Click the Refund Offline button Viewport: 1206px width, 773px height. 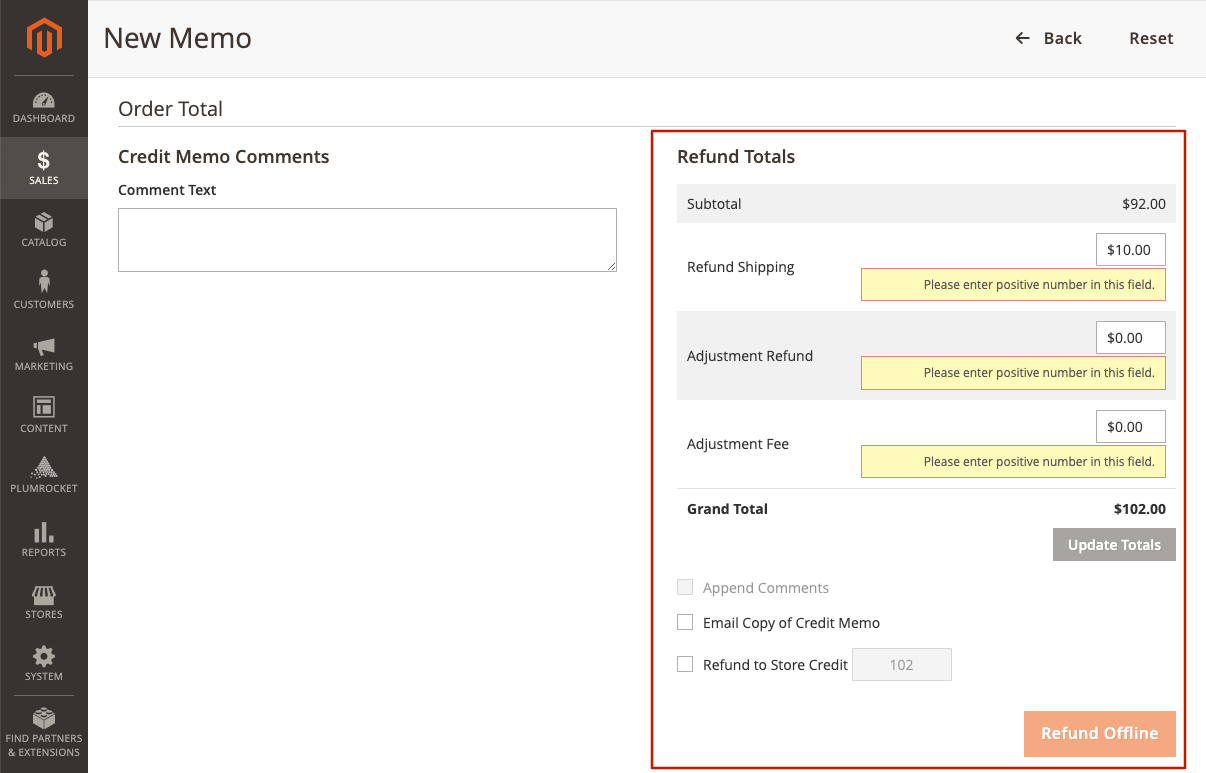1099,733
